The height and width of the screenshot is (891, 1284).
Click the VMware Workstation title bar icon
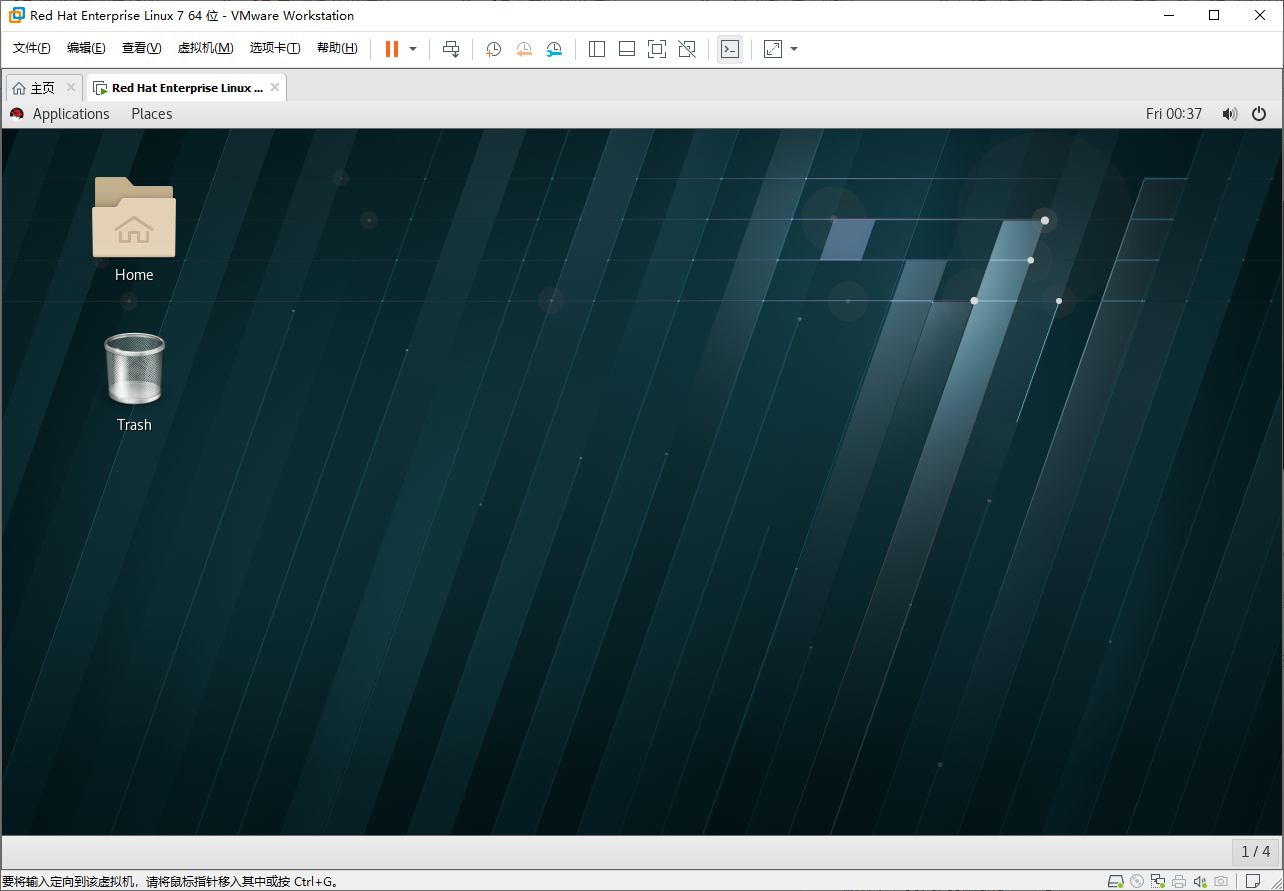point(16,15)
